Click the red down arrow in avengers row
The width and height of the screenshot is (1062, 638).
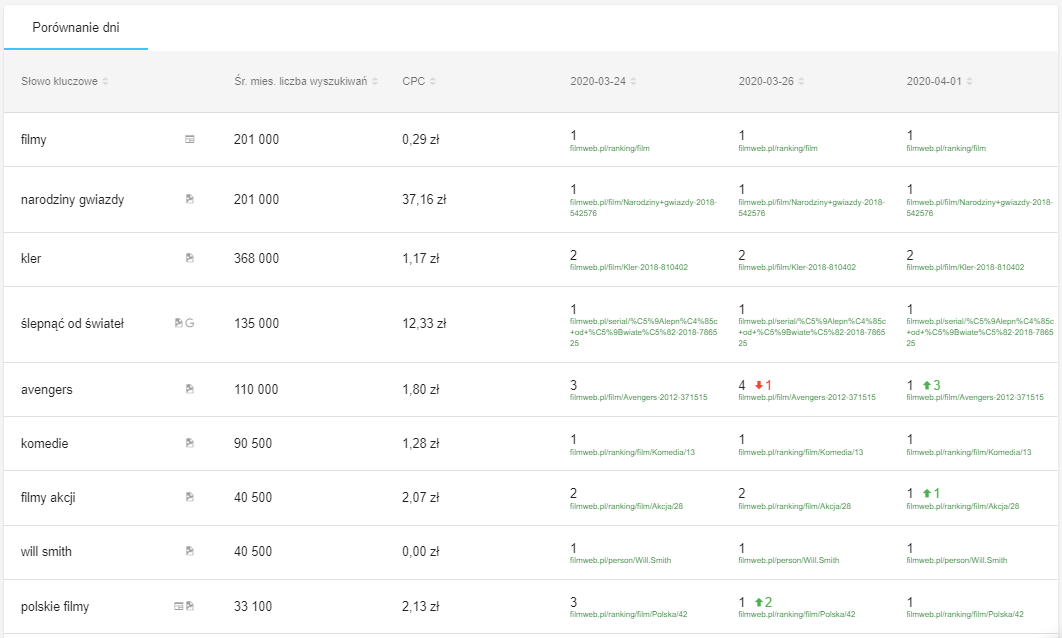click(x=759, y=385)
